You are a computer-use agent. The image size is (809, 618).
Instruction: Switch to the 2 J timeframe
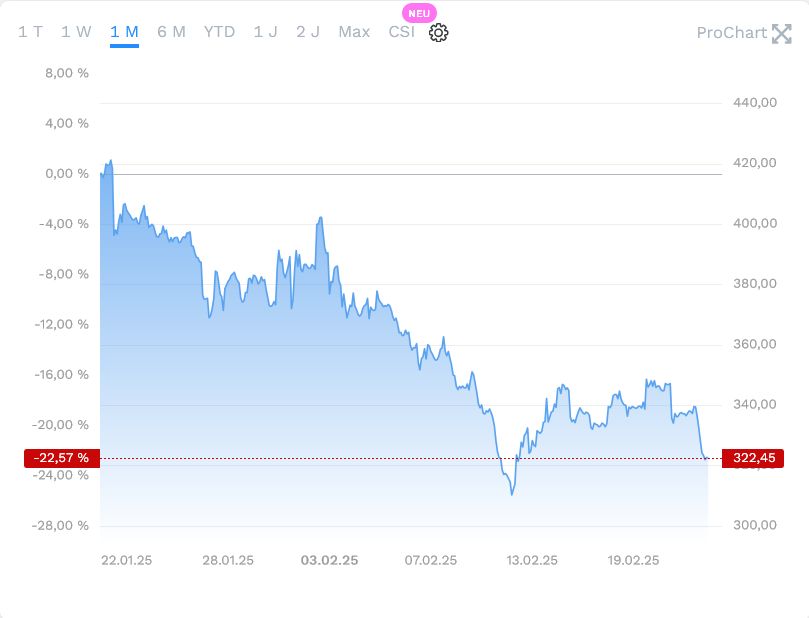(308, 32)
